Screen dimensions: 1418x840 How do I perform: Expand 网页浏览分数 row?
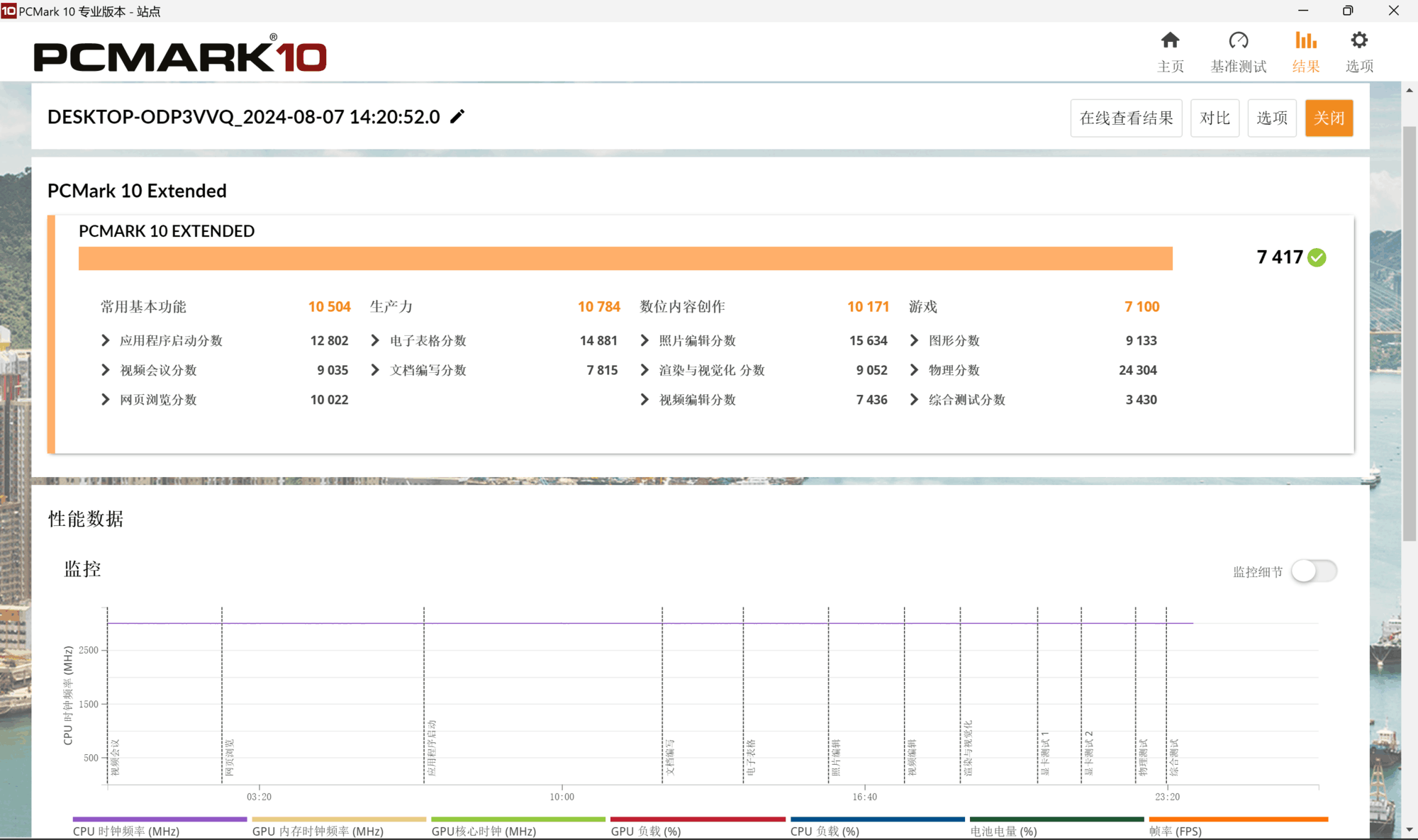106,400
